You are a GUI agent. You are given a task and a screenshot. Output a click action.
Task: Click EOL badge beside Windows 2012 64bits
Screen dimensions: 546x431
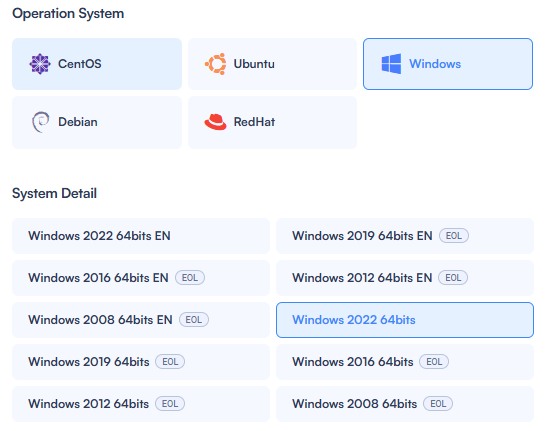tap(170, 403)
